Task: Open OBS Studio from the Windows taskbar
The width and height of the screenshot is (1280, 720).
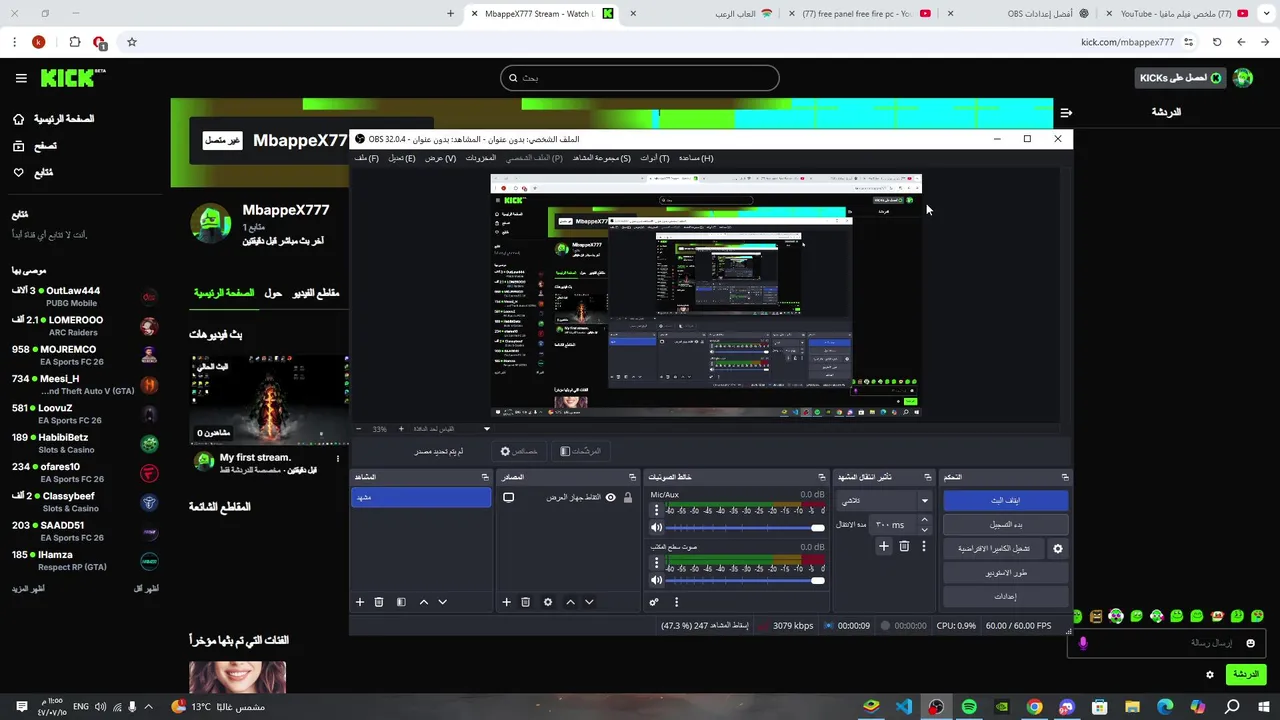Action: coord(936,707)
